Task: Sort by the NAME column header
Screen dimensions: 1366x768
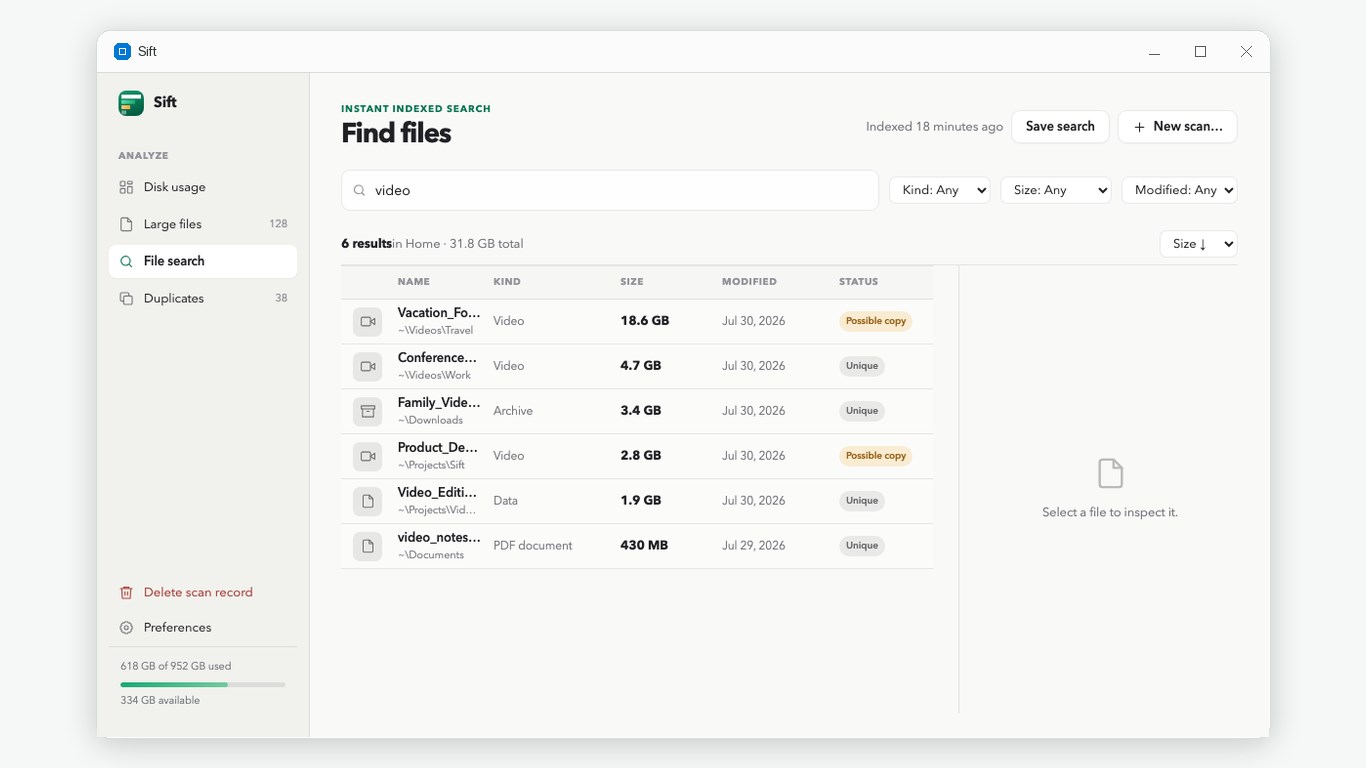Action: (x=413, y=282)
